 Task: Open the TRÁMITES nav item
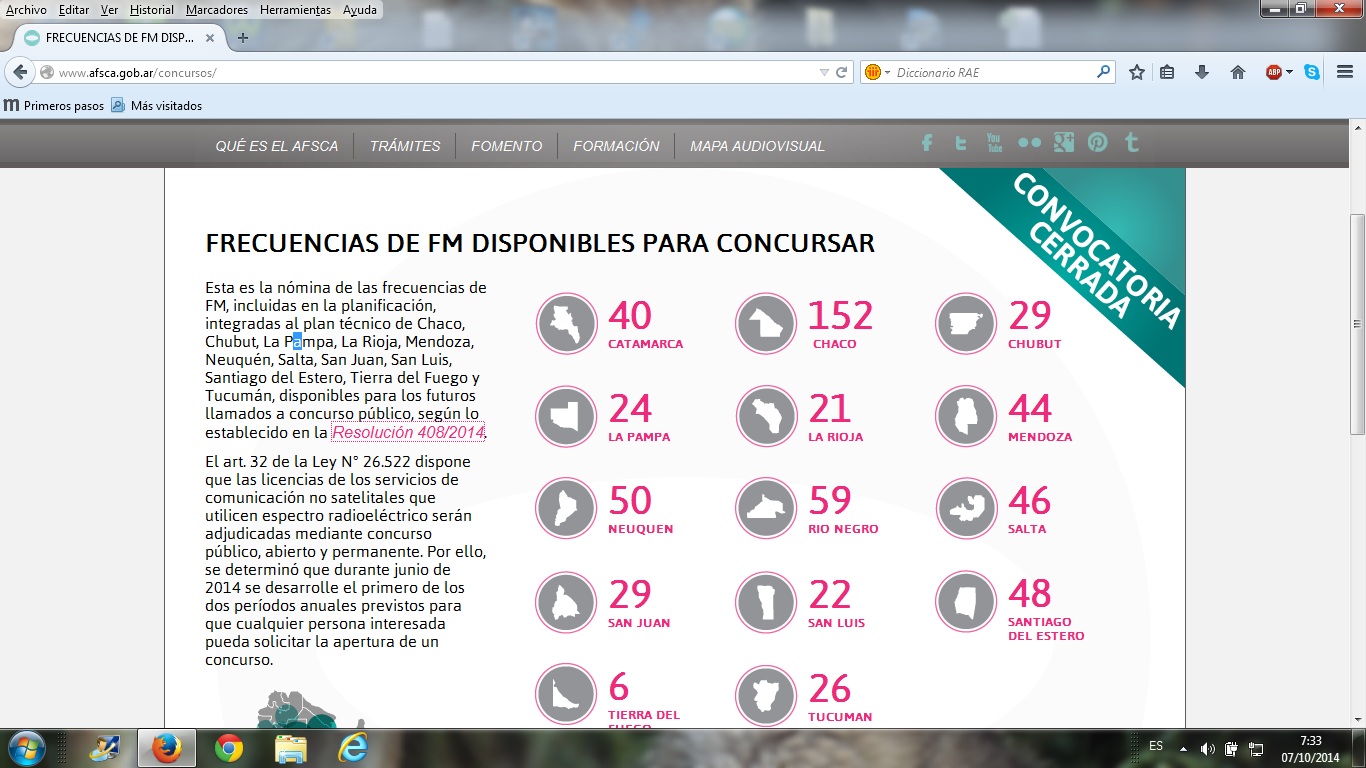[405, 146]
